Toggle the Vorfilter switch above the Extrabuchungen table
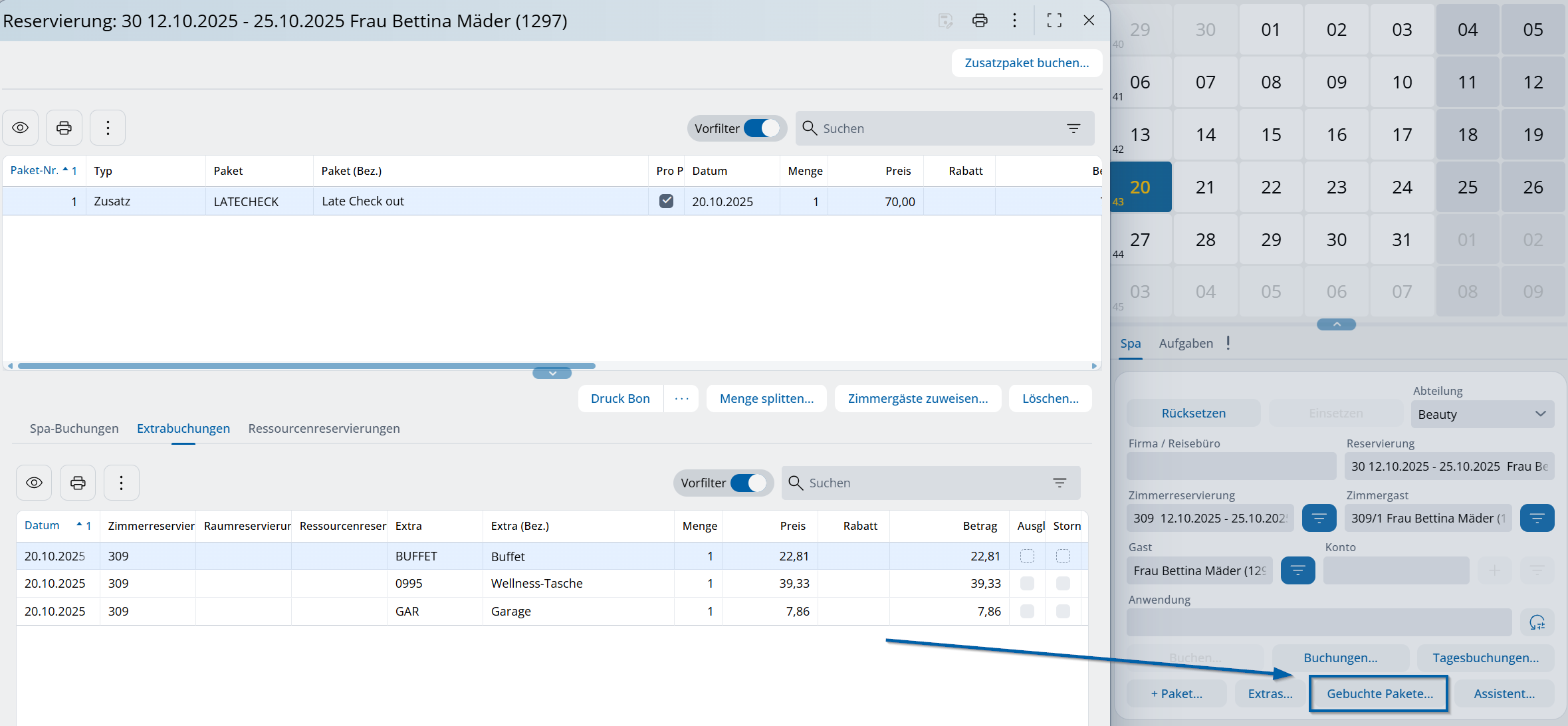 pos(748,483)
